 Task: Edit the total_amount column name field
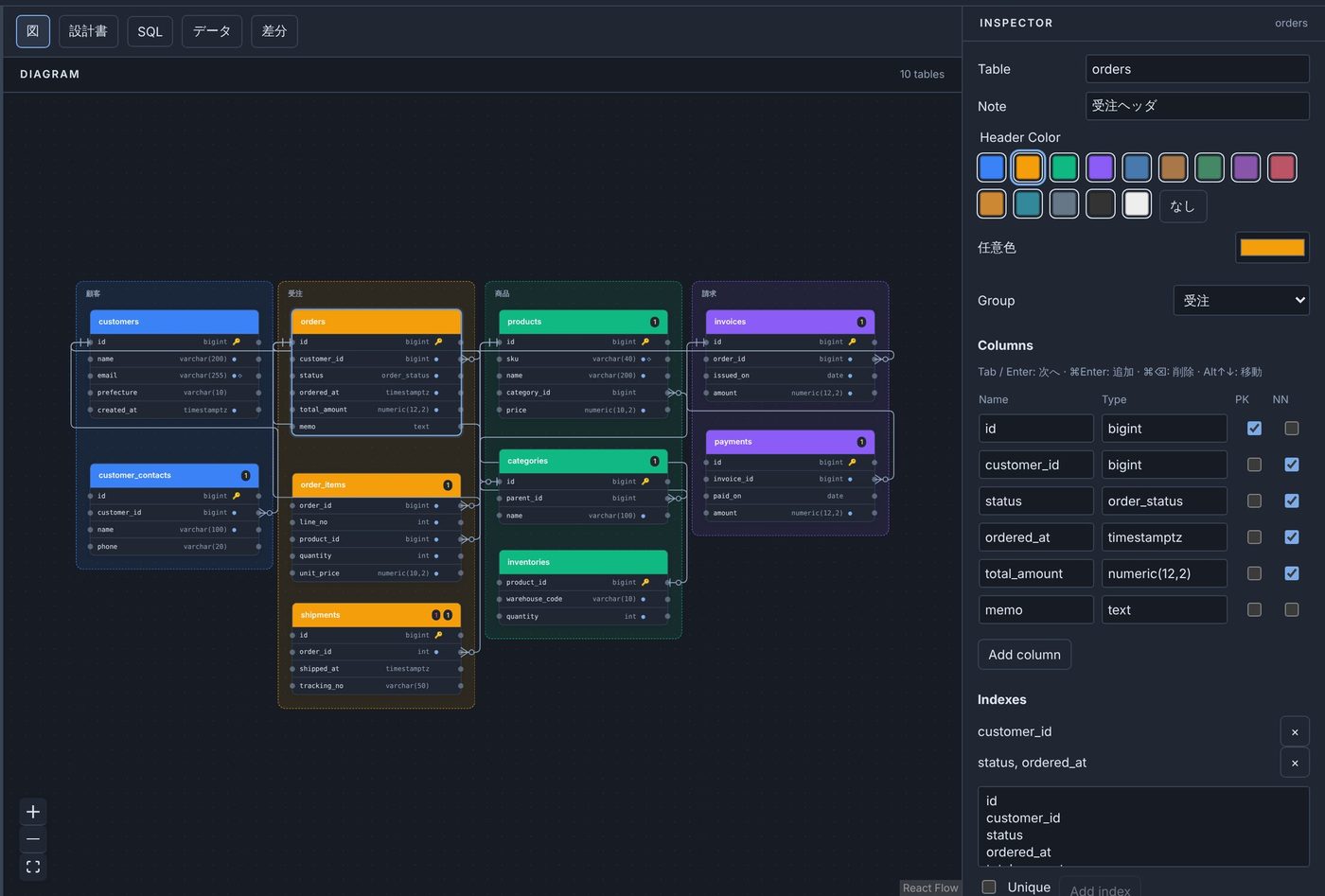[1036, 573]
